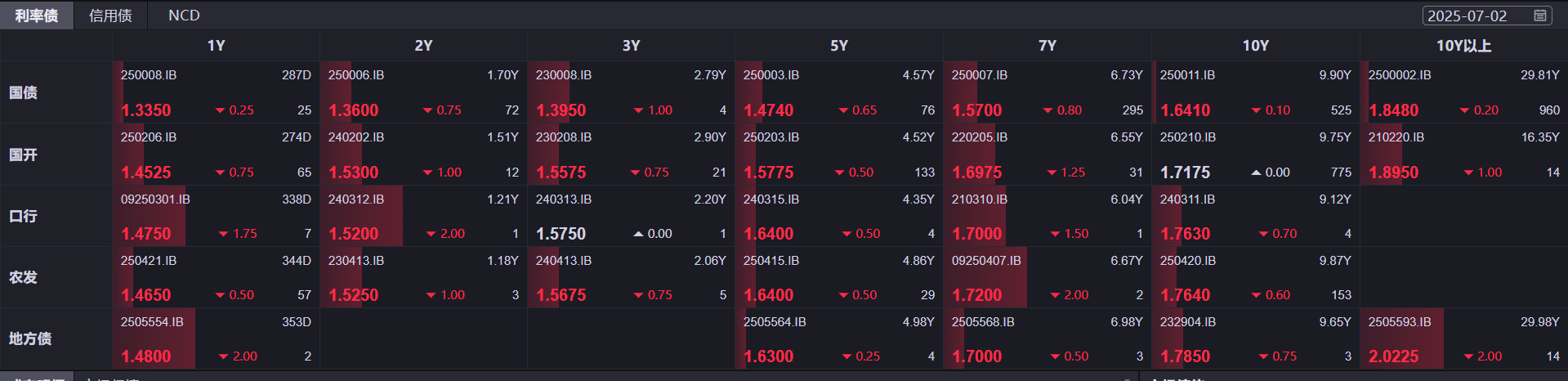
Task: Click the 2025-07-02 date field
Action: (1467, 16)
